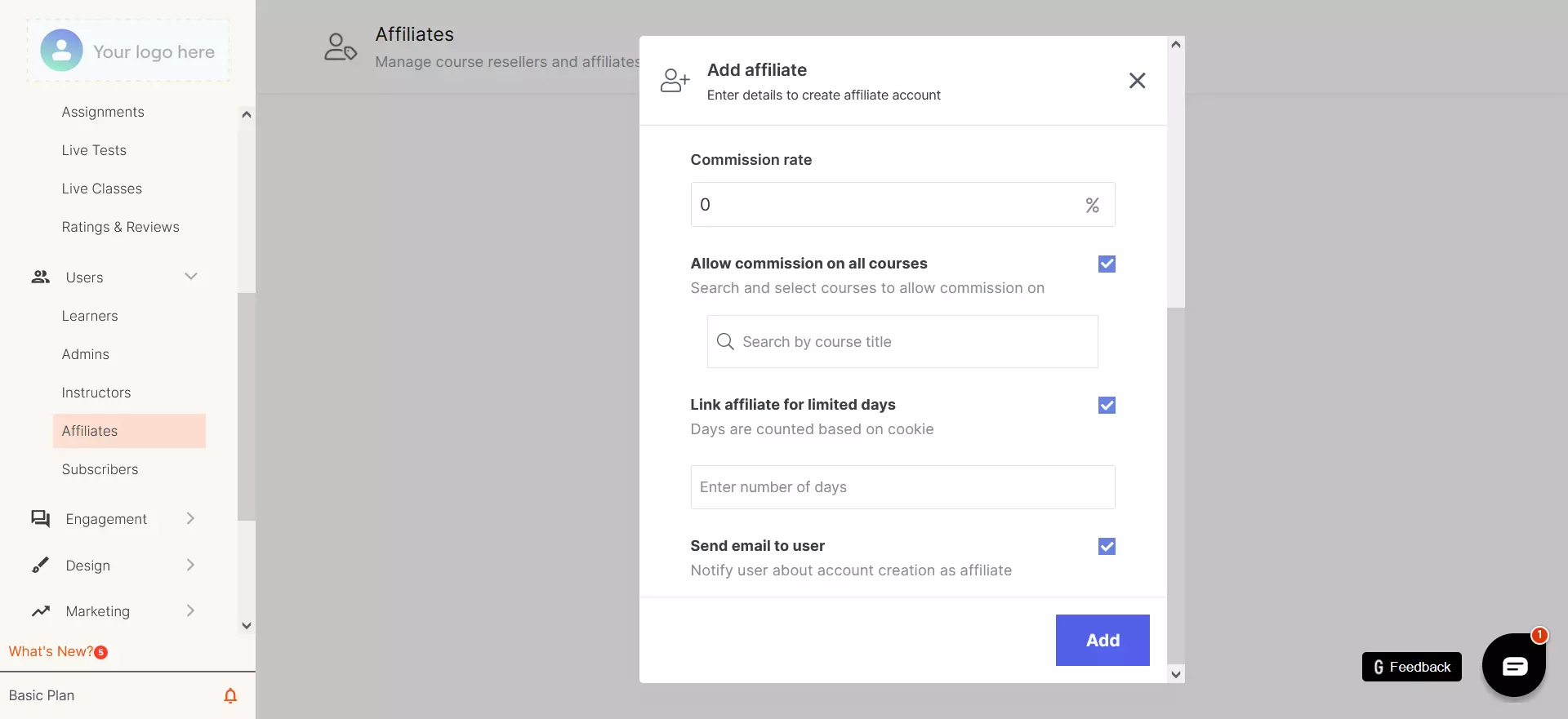Image resolution: width=1568 pixels, height=719 pixels.
Task: Close the Add affiliate dialog
Action: (x=1137, y=81)
